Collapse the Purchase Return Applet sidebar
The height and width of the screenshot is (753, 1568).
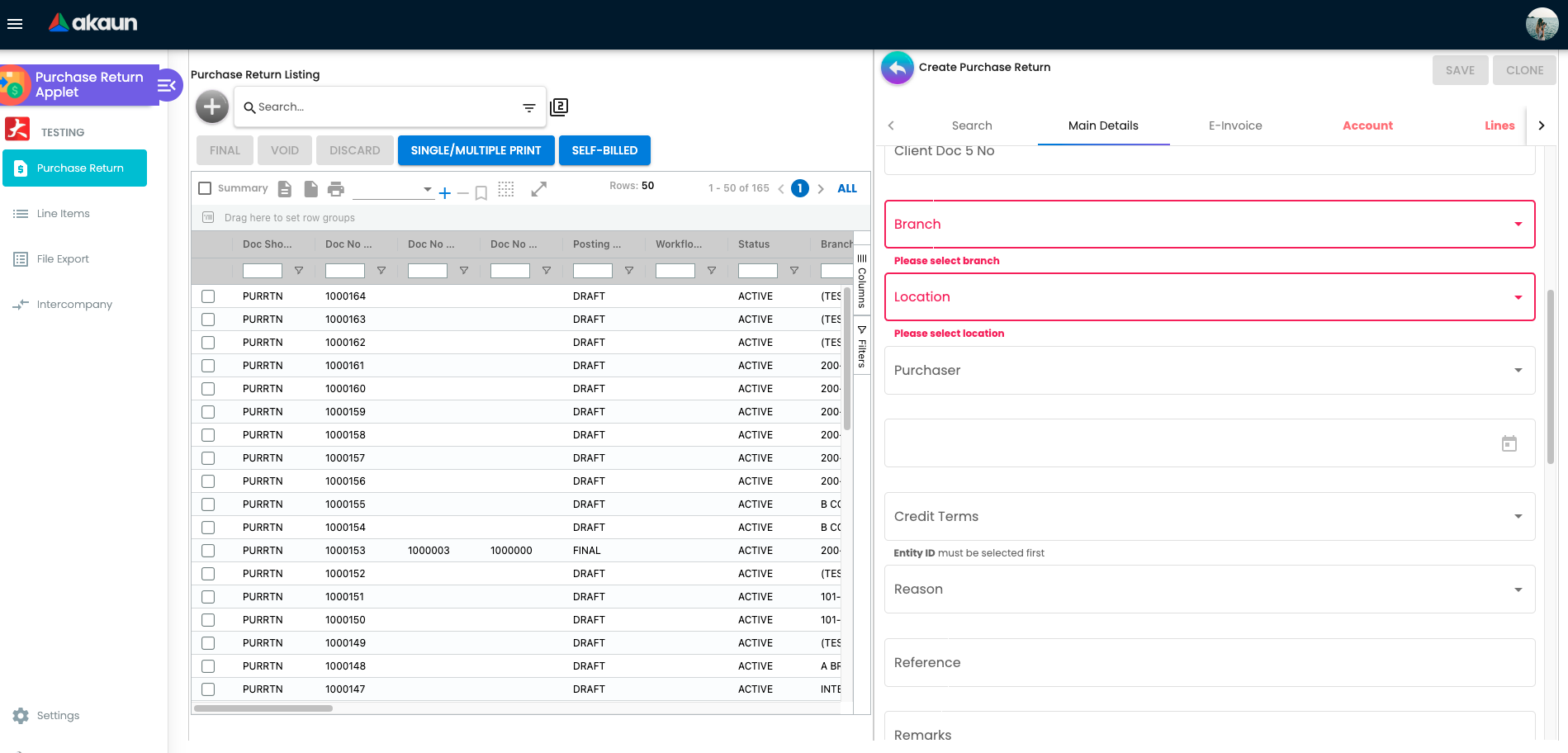pyautogui.click(x=168, y=85)
